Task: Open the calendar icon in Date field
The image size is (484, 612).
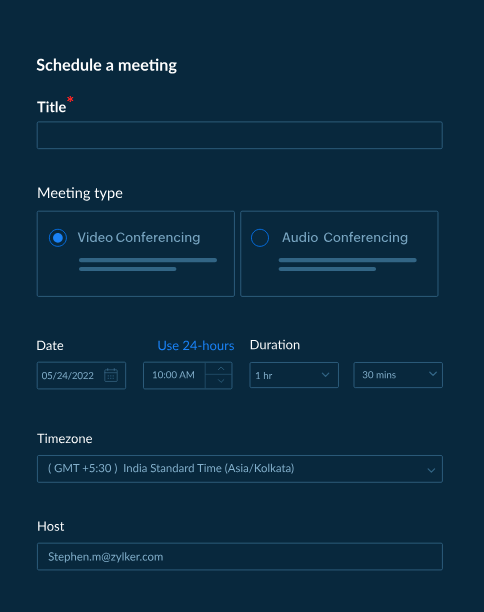Action: click(x=111, y=375)
